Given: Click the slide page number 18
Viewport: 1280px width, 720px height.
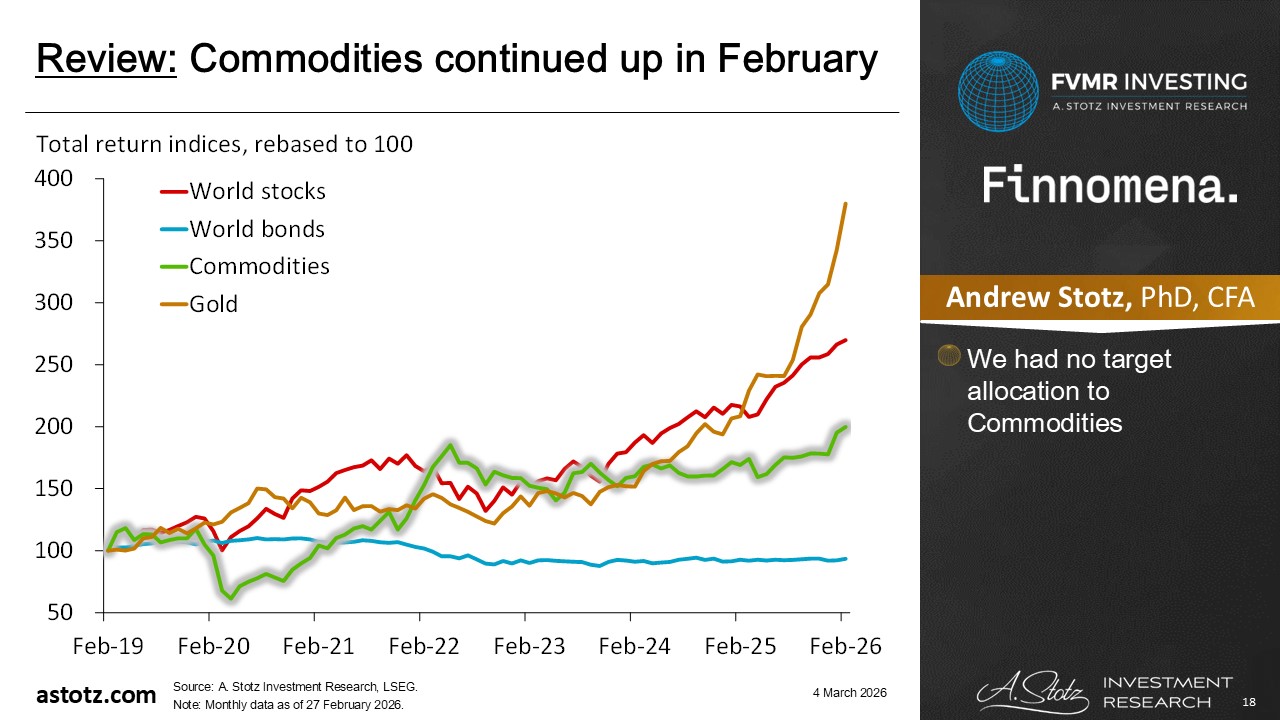Looking at the screenshot, I should (1247, 703).
